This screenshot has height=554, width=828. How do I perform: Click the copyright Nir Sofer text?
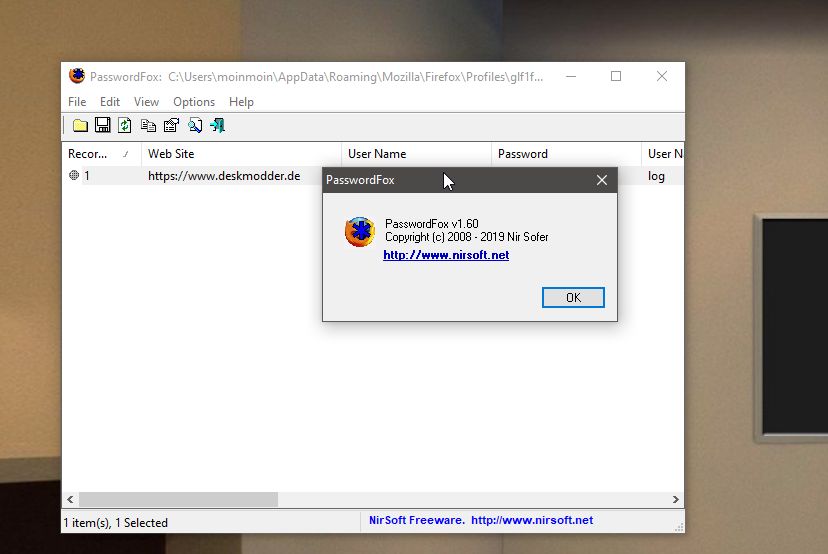coord(466,237)
